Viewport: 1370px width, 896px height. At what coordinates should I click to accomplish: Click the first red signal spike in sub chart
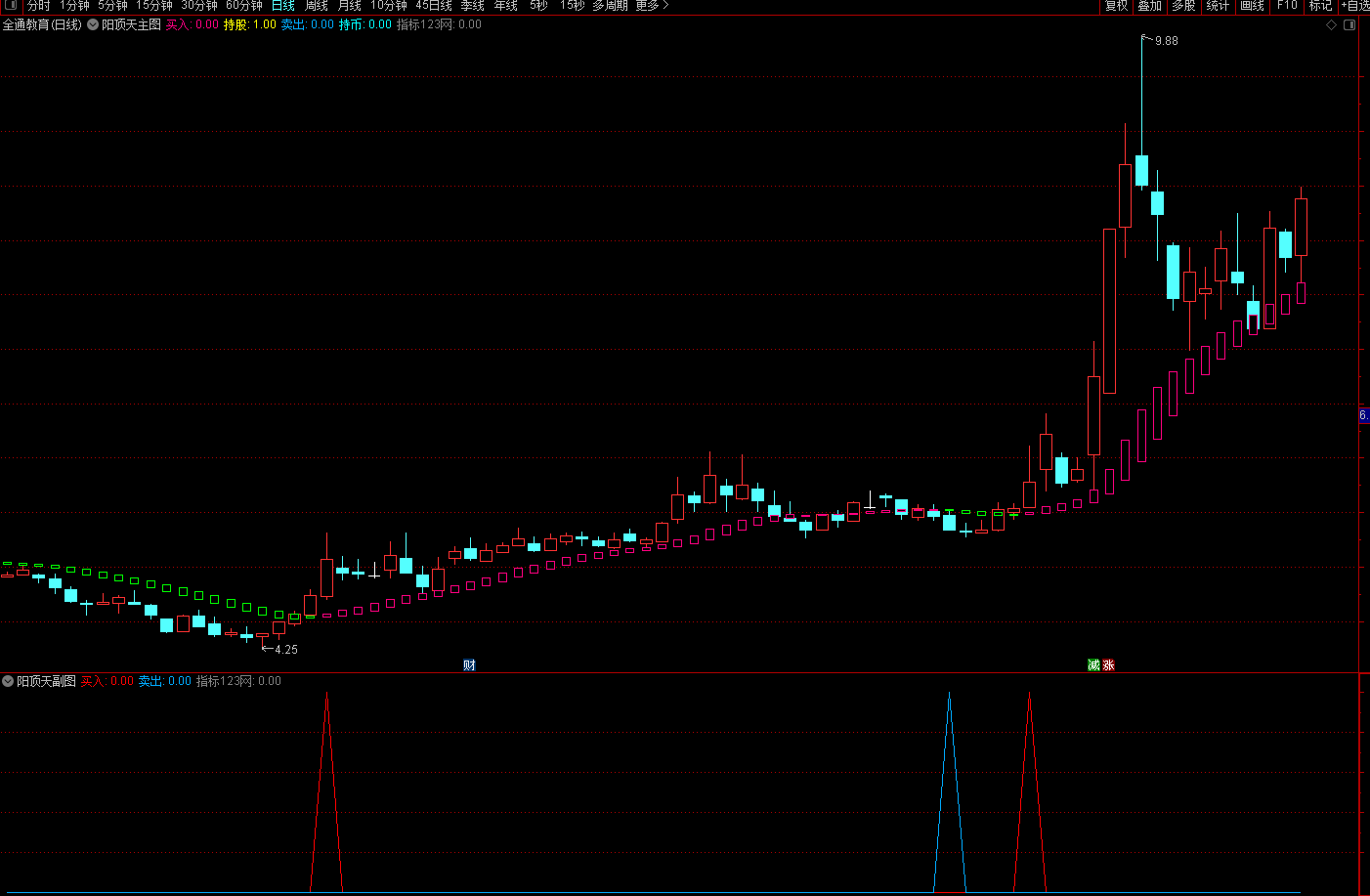[x=326, y=791]
